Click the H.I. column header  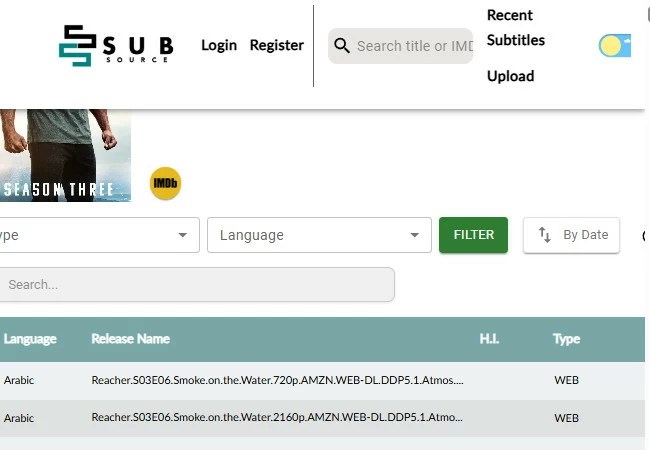(489, 339)
